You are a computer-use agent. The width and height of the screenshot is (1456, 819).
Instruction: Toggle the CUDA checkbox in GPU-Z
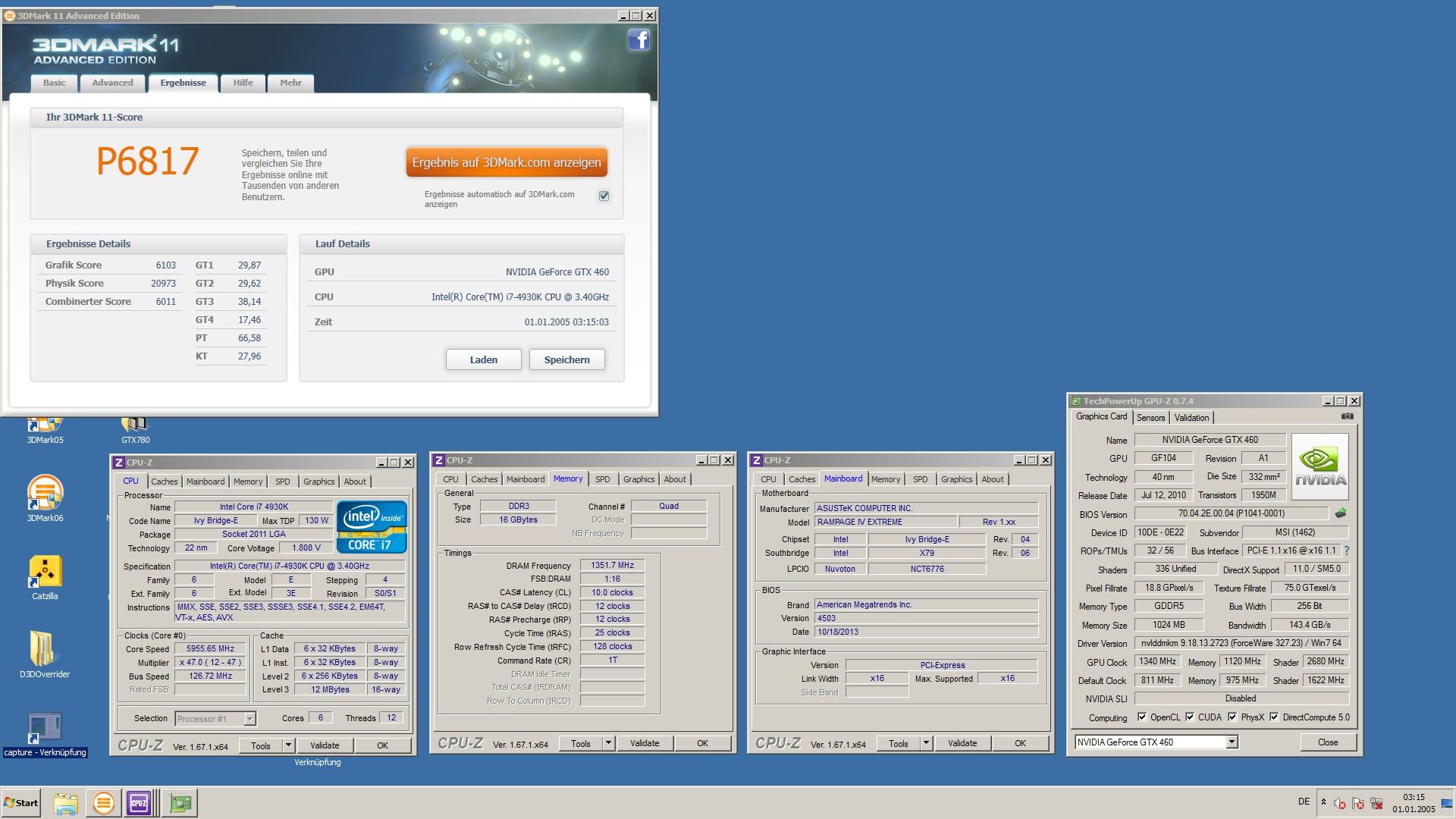tap(1190, 717)
